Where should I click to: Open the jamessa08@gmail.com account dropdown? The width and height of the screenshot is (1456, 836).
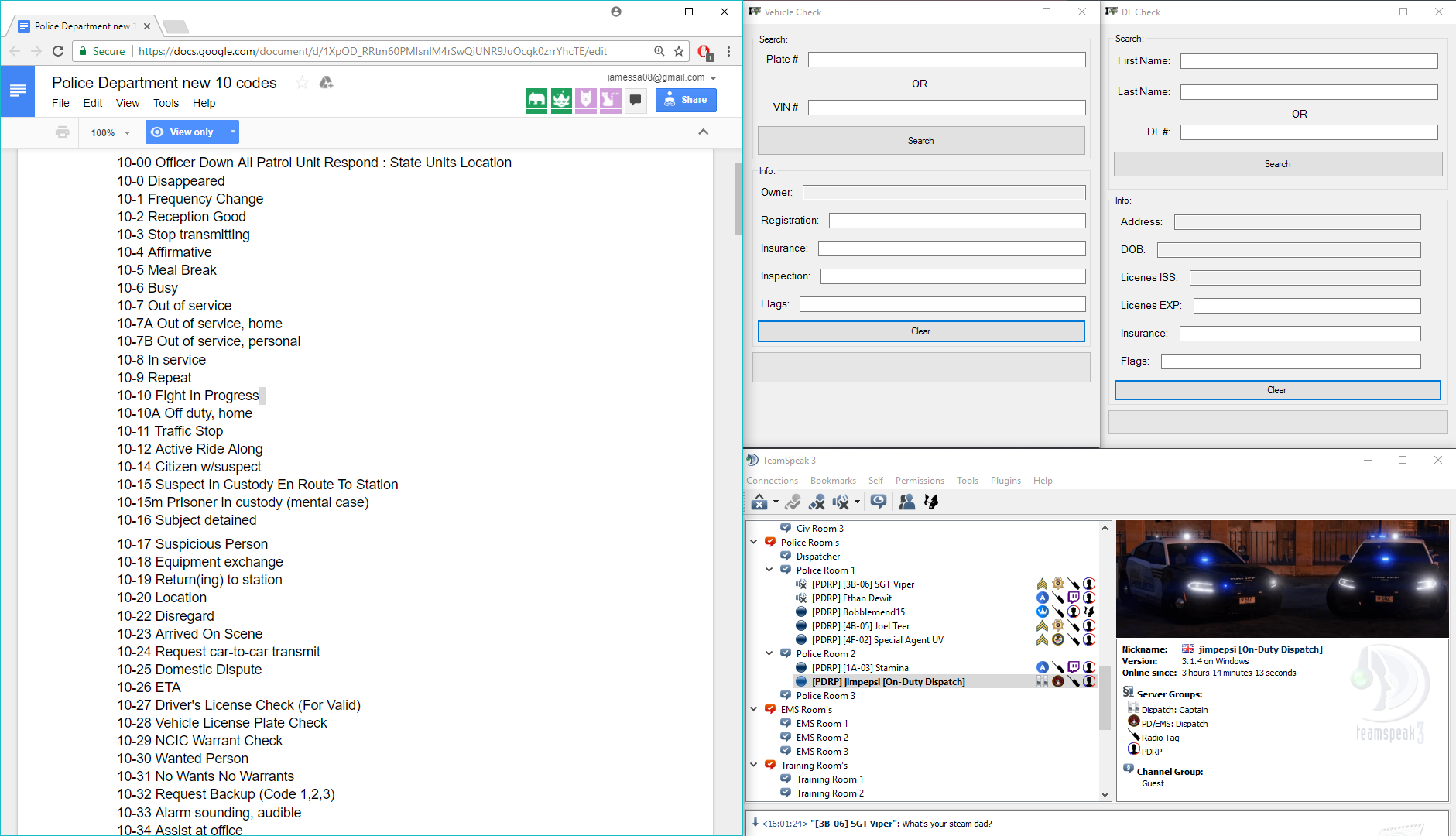(x=662, y=77)
